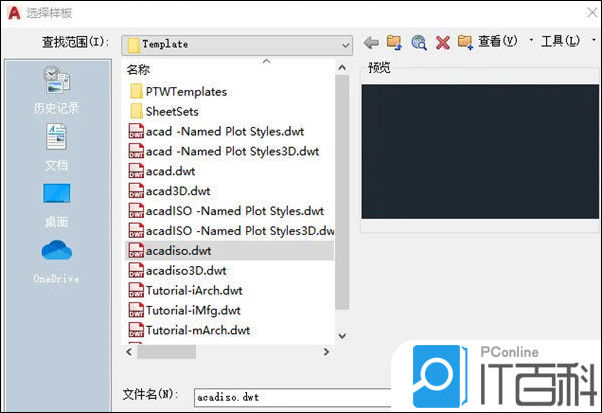Create new folder icon in toolbar
The width and height of the screenshot is (602, 413).
tap(465, 42)
